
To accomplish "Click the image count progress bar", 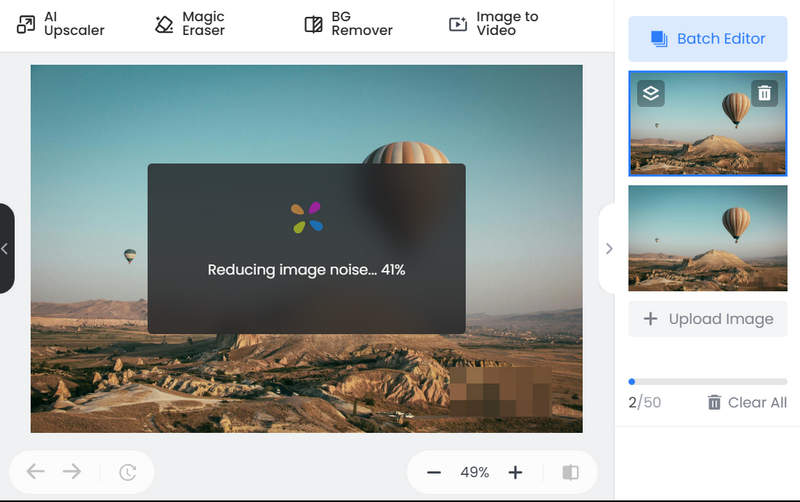I will click(707, 381).
